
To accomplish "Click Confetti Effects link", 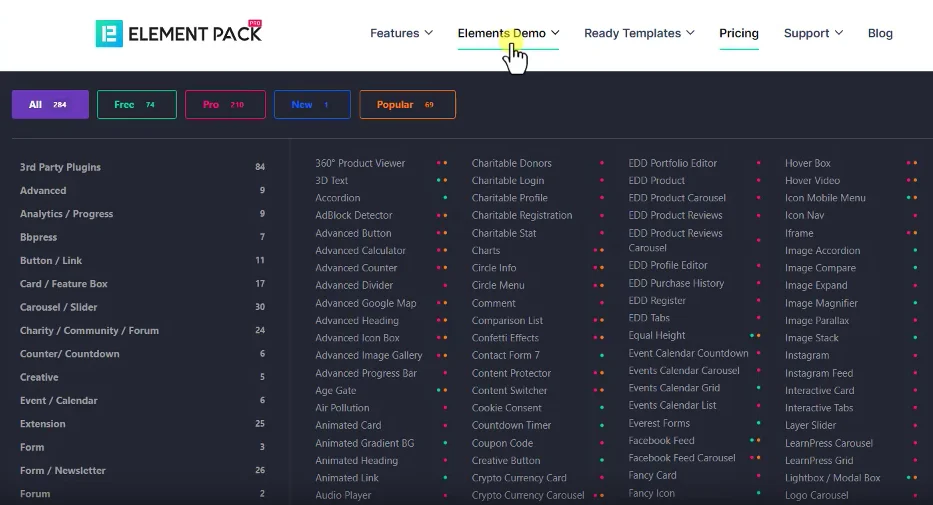I will click(x=505, y=338).
